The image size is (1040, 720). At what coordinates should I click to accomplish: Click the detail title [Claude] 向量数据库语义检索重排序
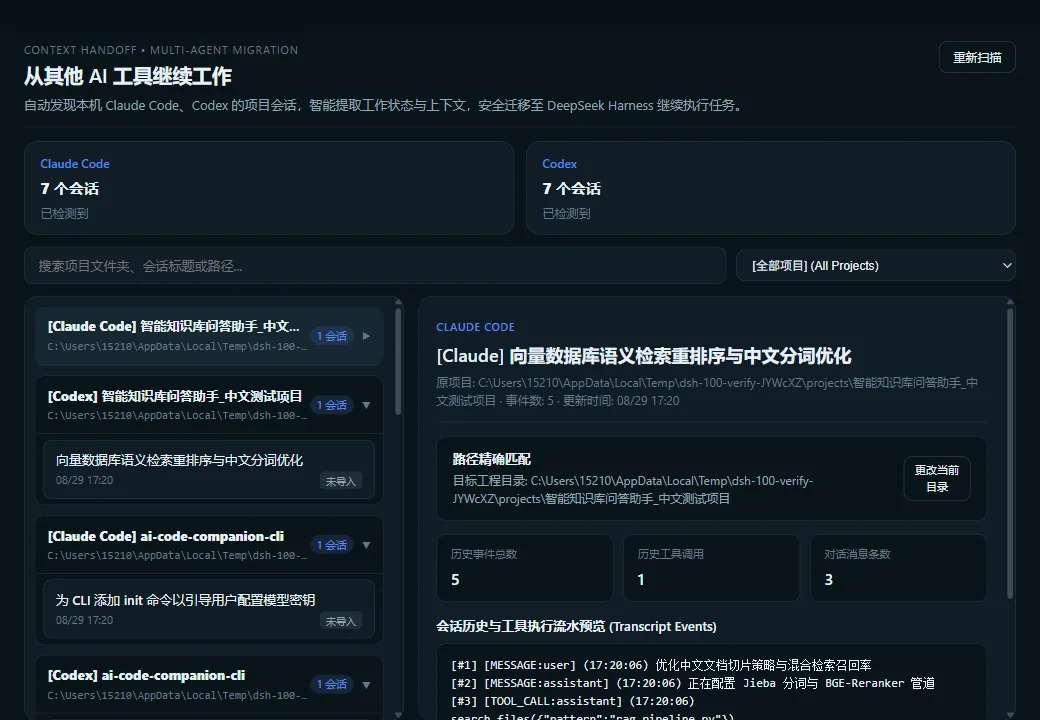point(643,356)
